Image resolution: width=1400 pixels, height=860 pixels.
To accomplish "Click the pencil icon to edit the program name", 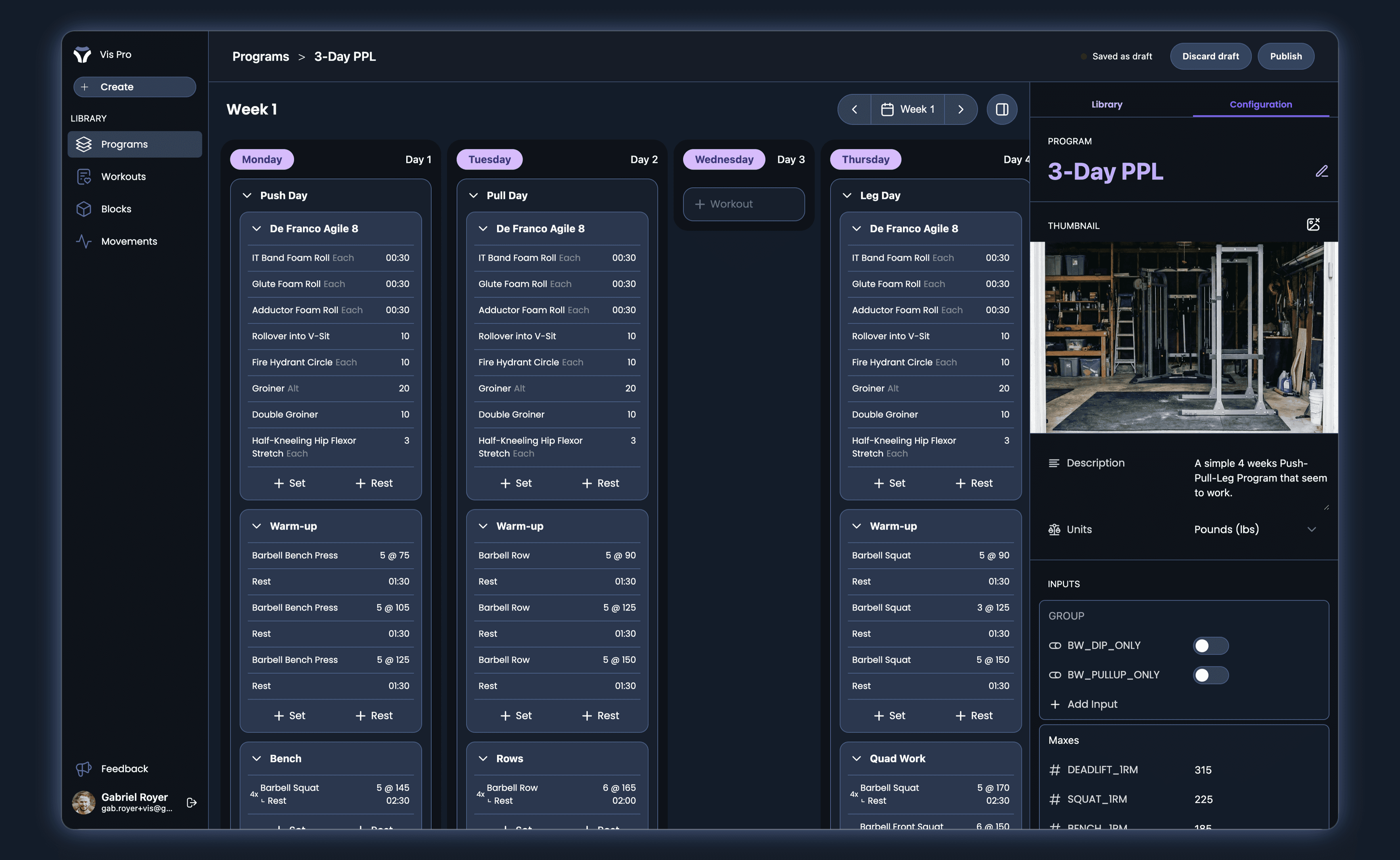I will 1321,171.
